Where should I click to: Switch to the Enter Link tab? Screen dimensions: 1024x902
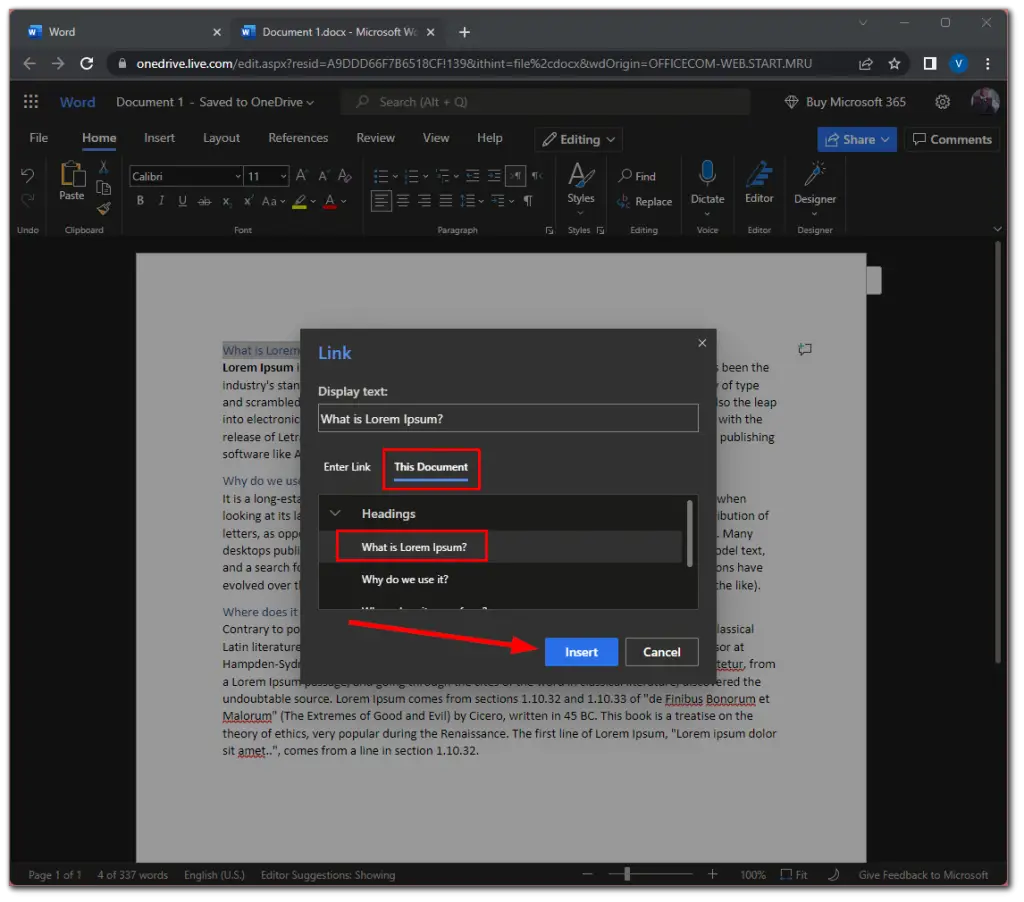(x=347, y=467)
